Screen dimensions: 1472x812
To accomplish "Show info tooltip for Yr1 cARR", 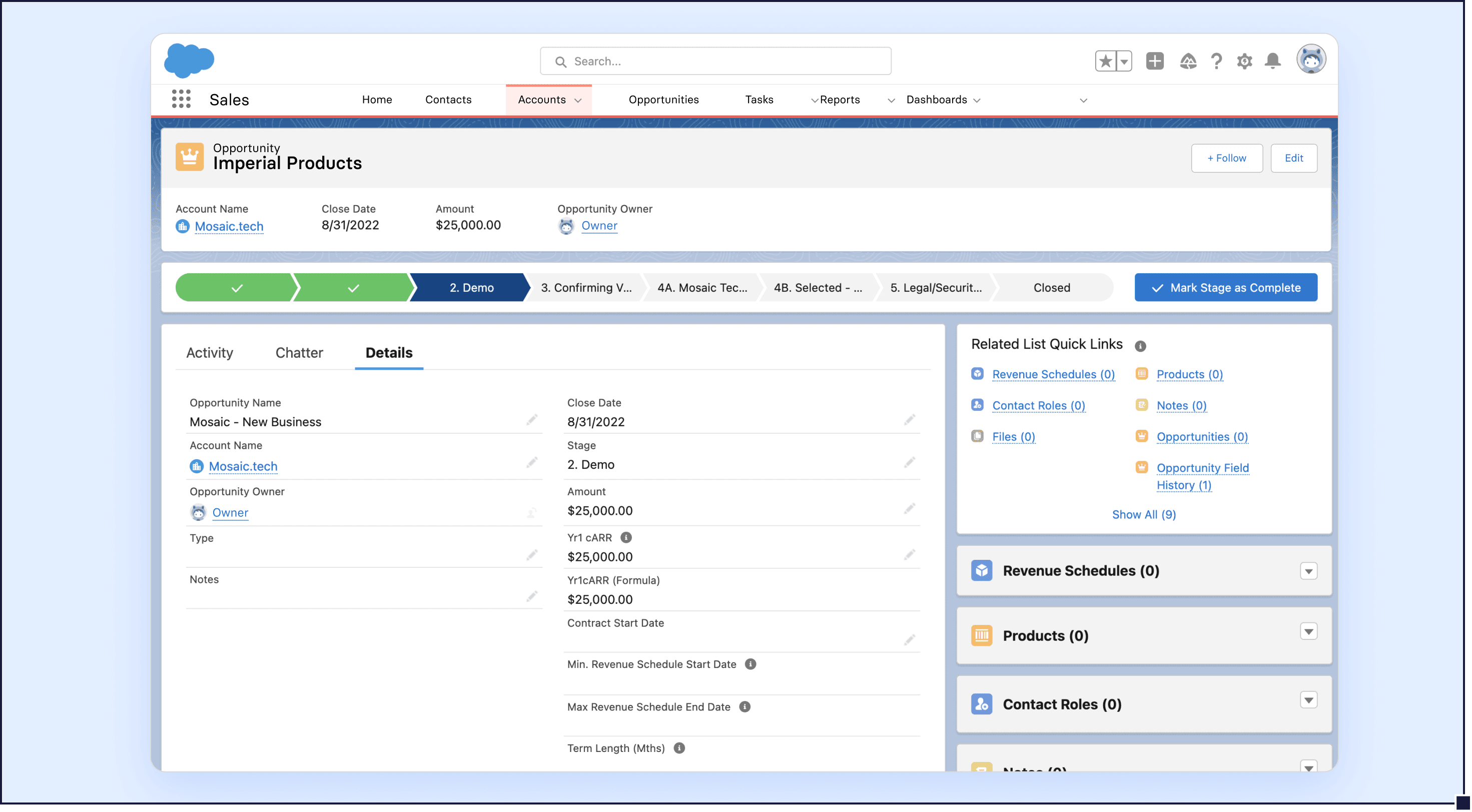I will tap(626, 538).
